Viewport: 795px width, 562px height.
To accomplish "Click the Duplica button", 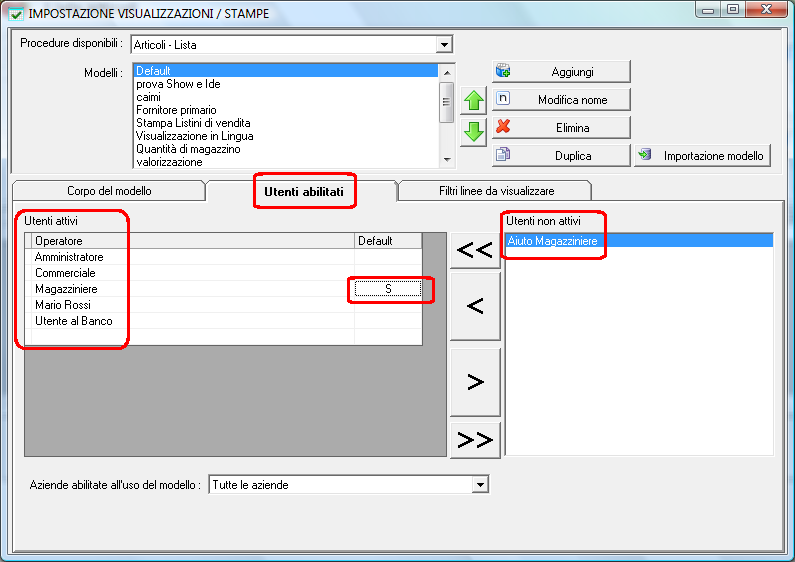I will [561, 155].
